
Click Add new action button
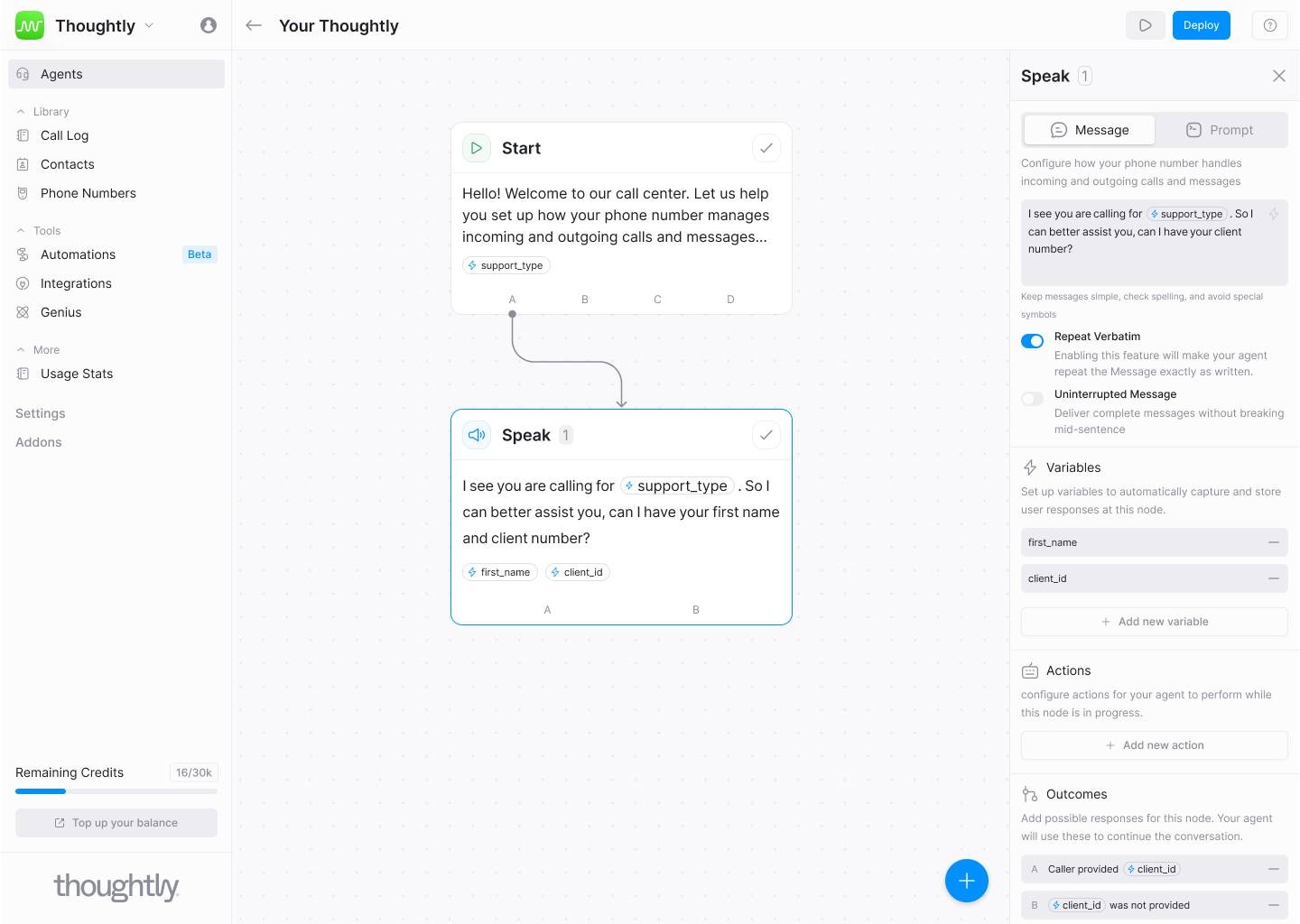click(1155, 745)
